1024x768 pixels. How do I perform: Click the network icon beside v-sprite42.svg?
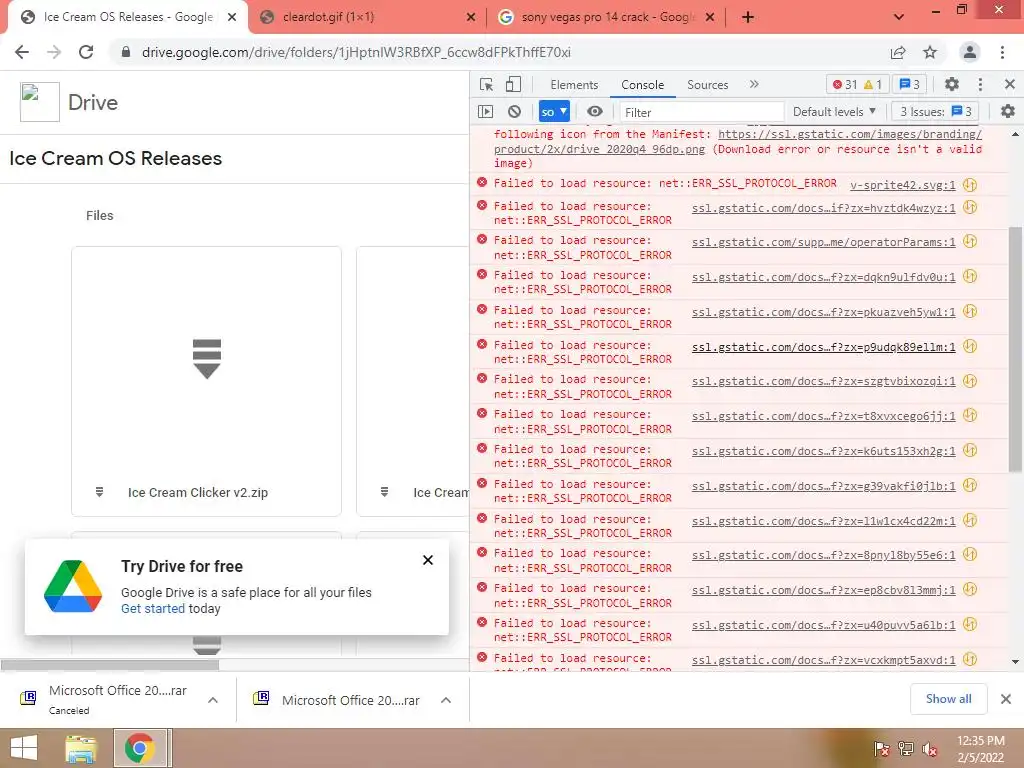tap(970, 185)
